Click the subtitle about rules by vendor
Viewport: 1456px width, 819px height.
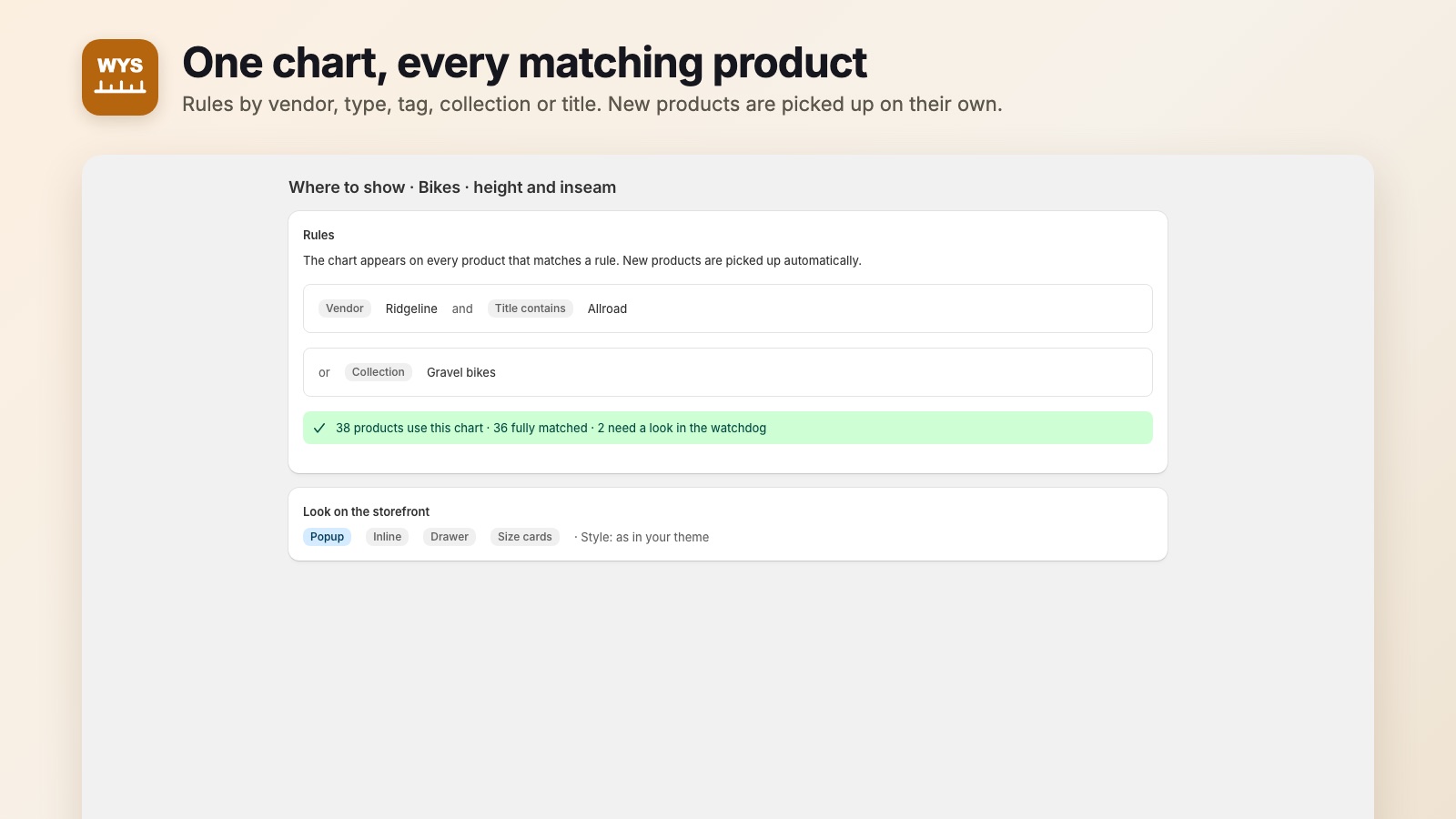[x=592, y=104]
